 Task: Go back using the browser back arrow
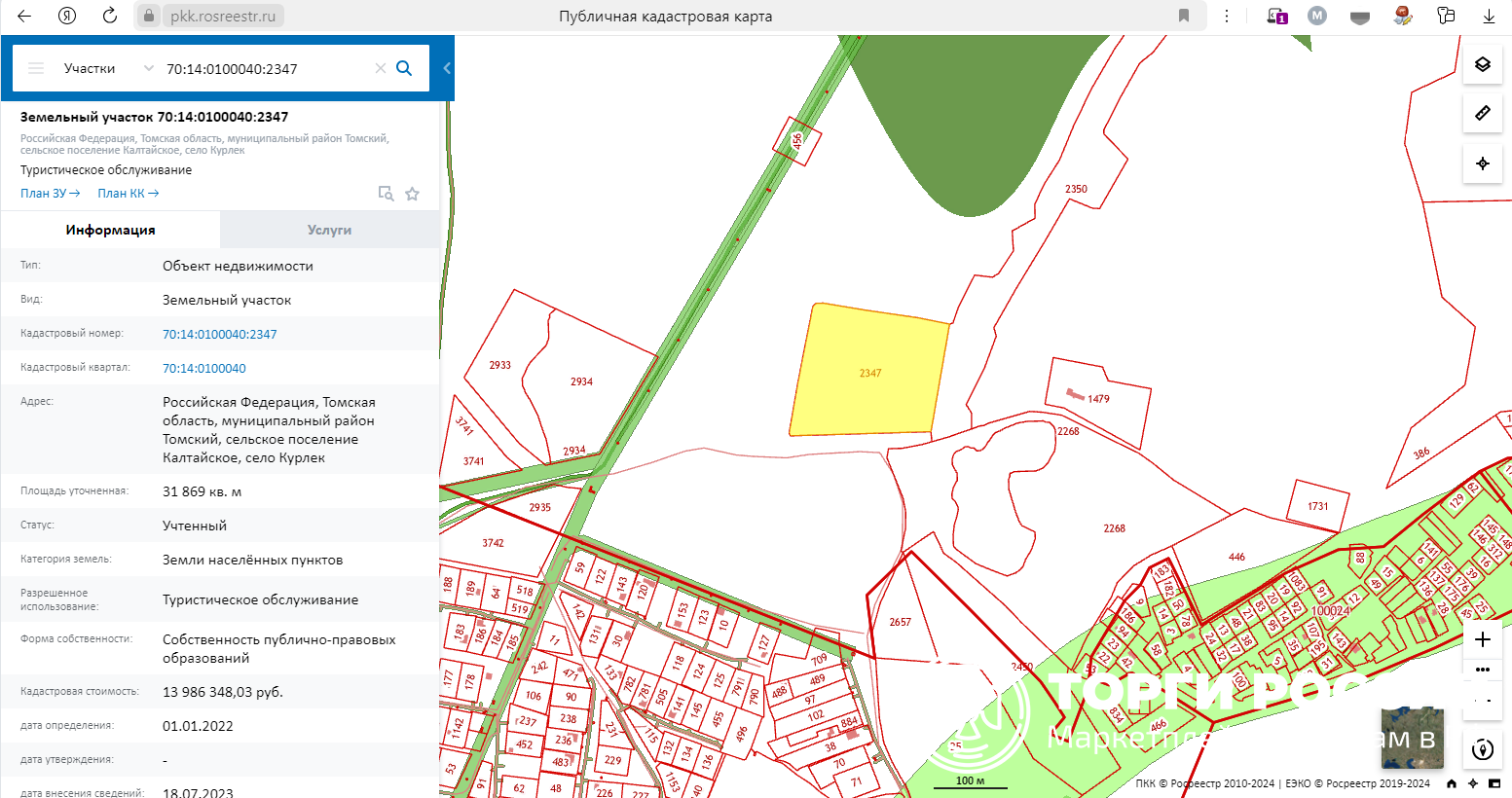coord(24,16)
